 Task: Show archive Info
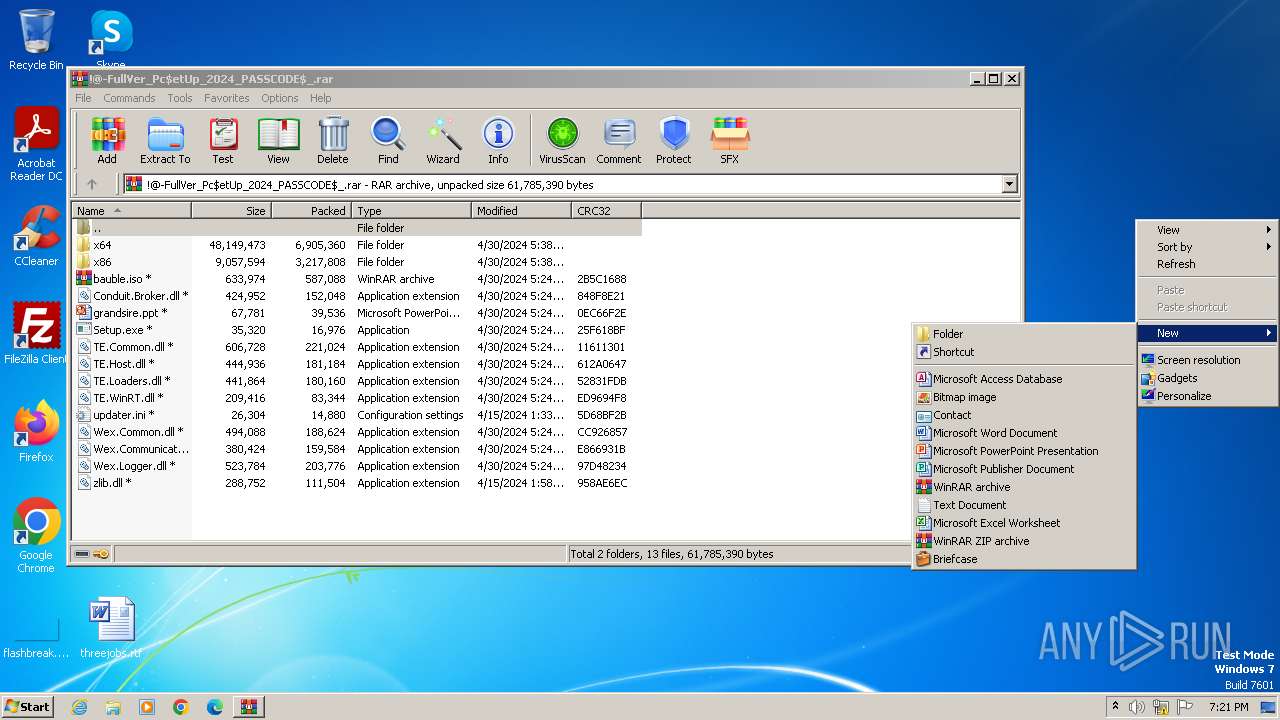click(x=498, y=141)
